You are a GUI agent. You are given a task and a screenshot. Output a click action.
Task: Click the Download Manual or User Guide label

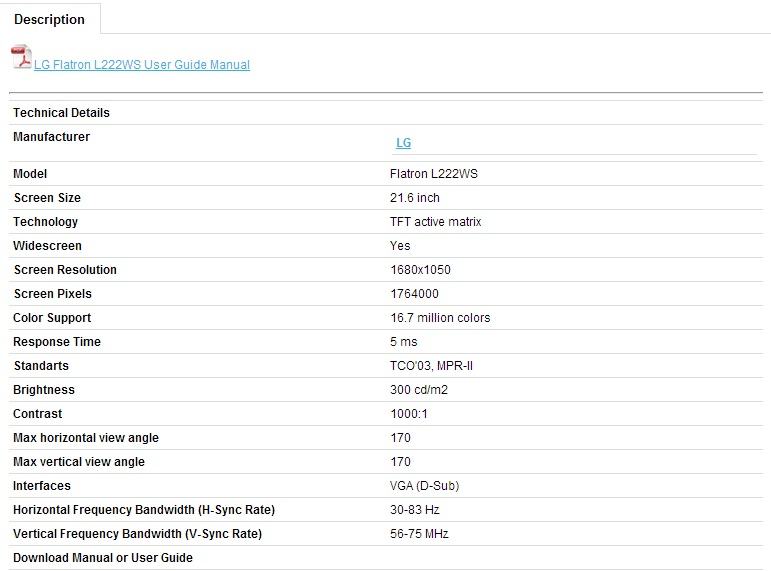(x=102, y=558)
